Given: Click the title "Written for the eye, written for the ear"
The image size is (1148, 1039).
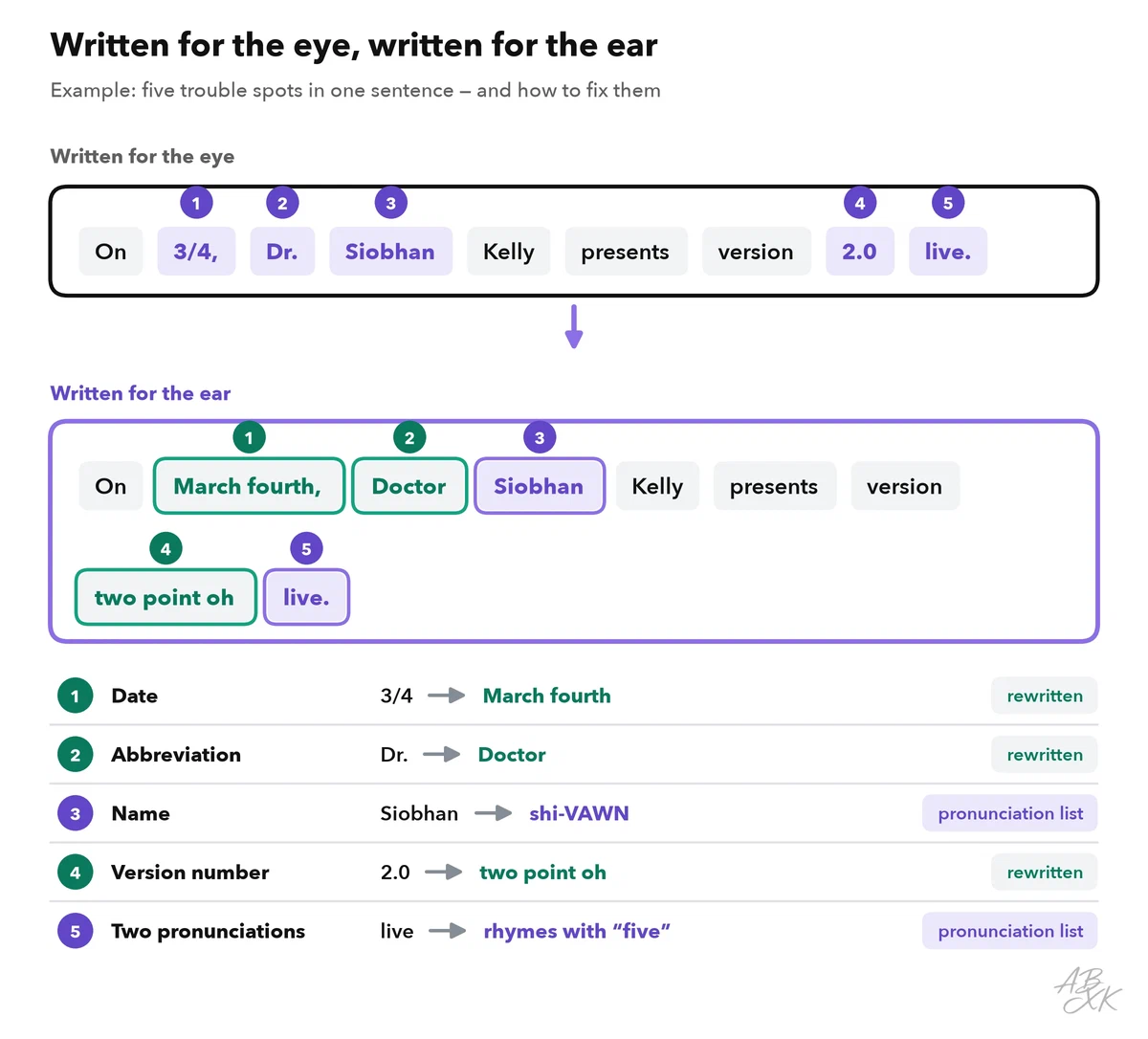Looking at the screenshot, I should [x=354, y=45].
